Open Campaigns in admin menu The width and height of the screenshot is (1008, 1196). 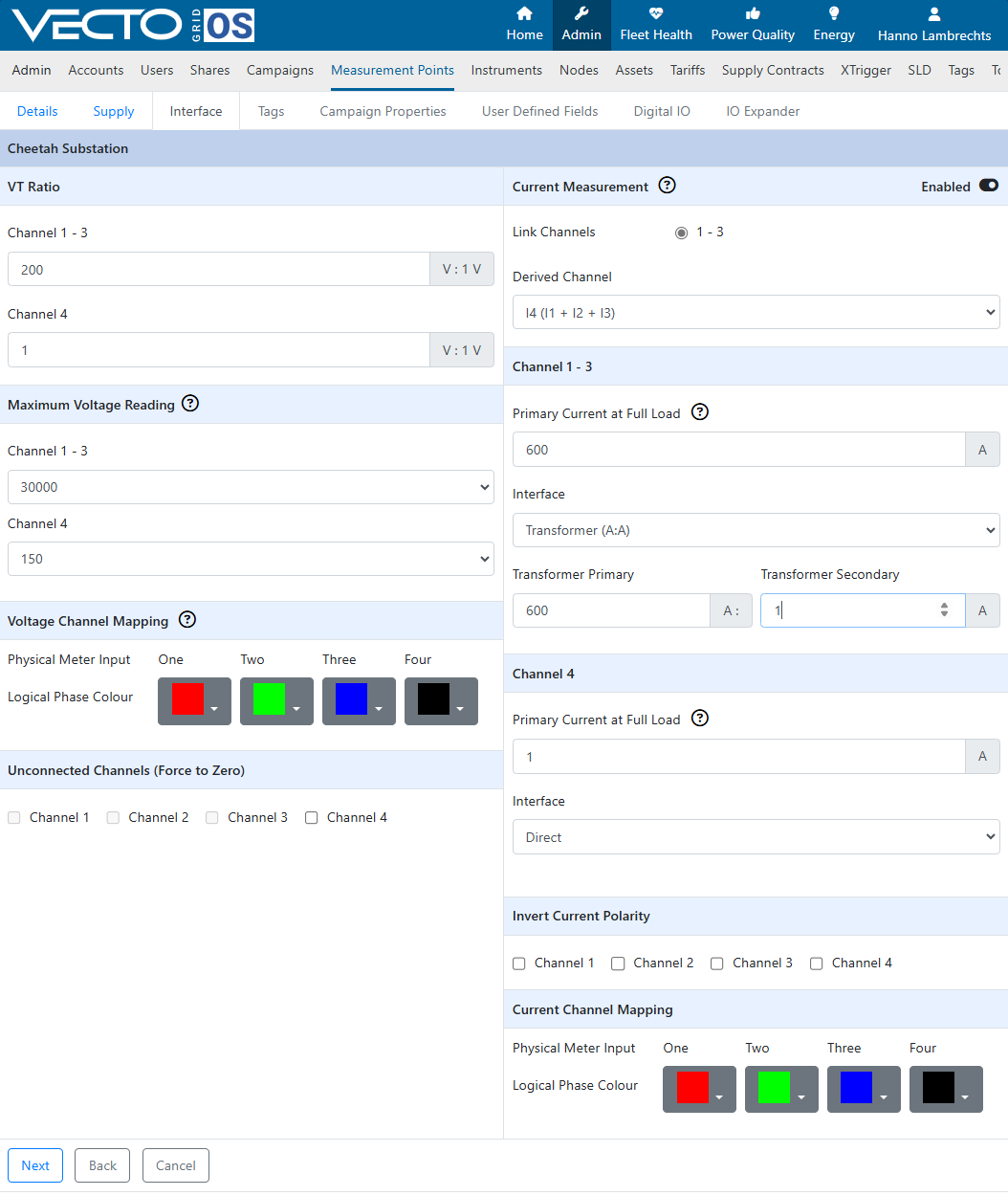click(280, 70)
